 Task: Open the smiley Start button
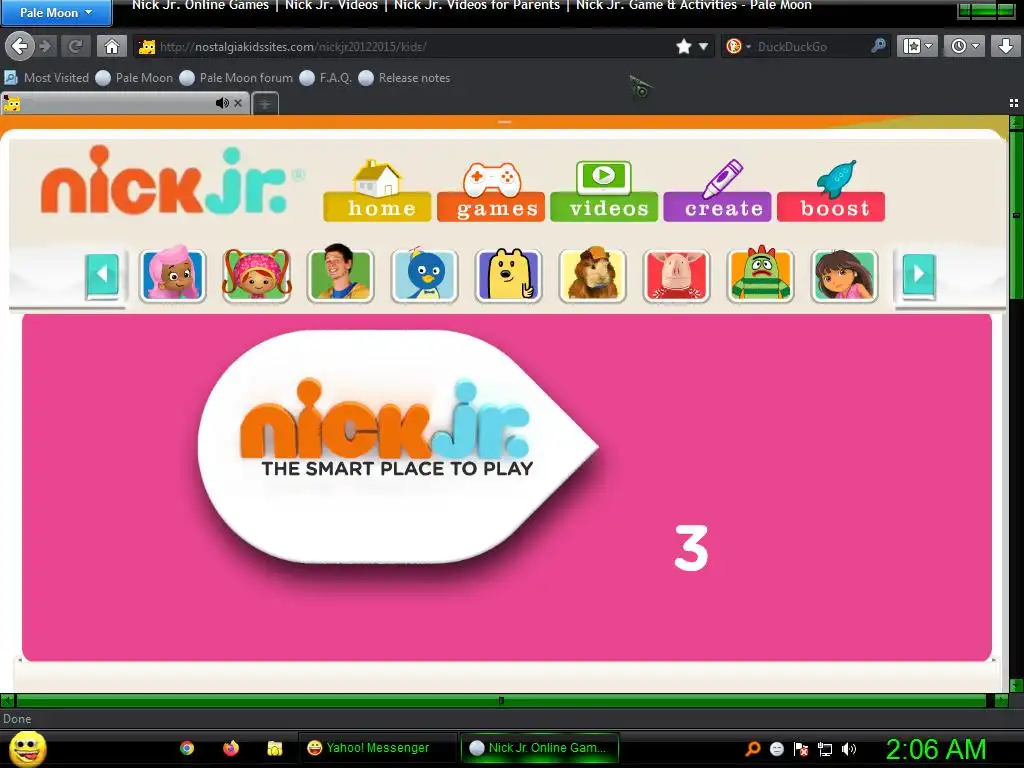tap(27, 748)
